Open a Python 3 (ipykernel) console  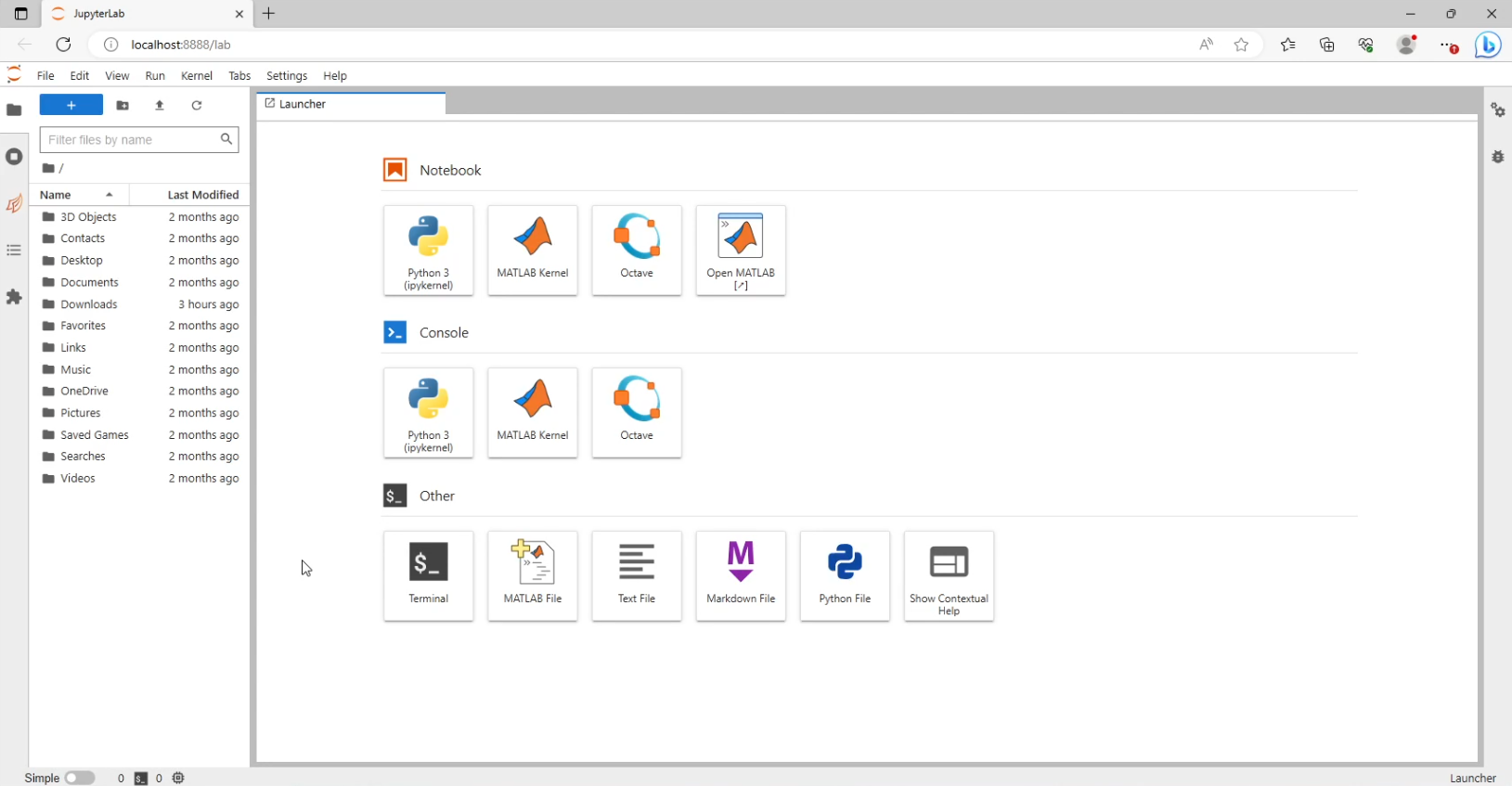coord(429,413)
